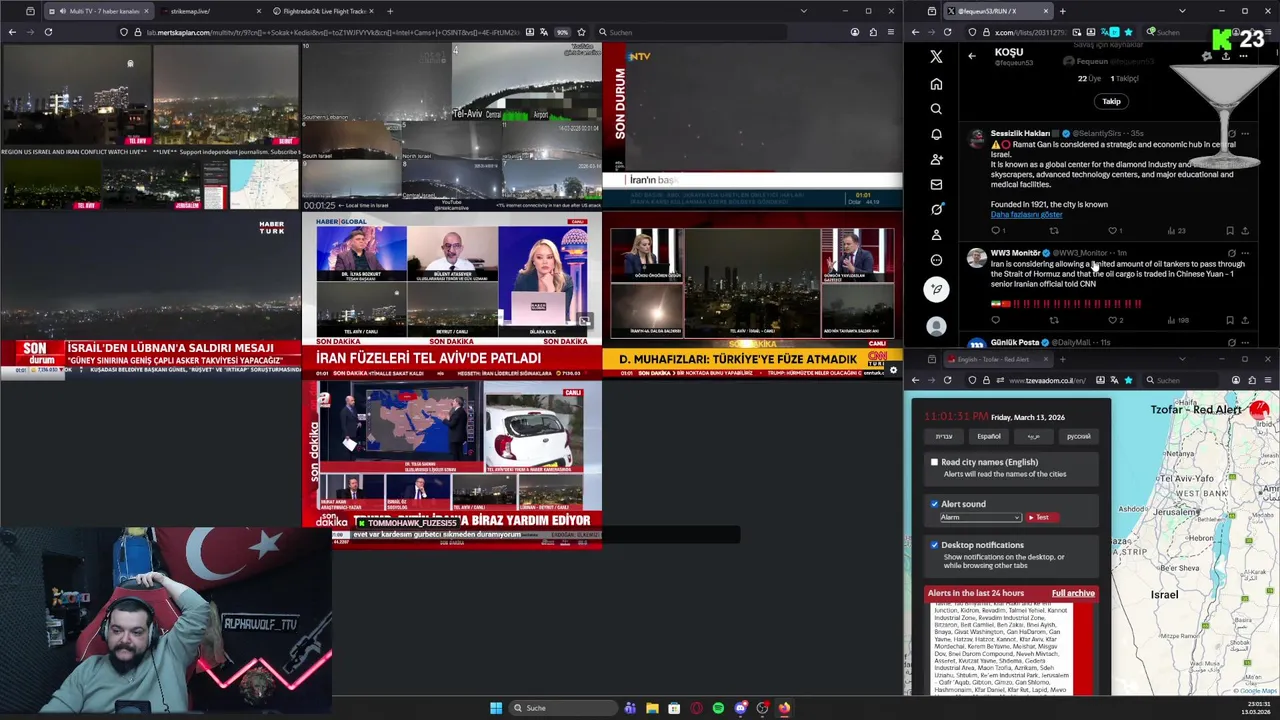Reply to WW3 Monitör post
Screen dimensions: 1280x720
click(x=995, y=320)
